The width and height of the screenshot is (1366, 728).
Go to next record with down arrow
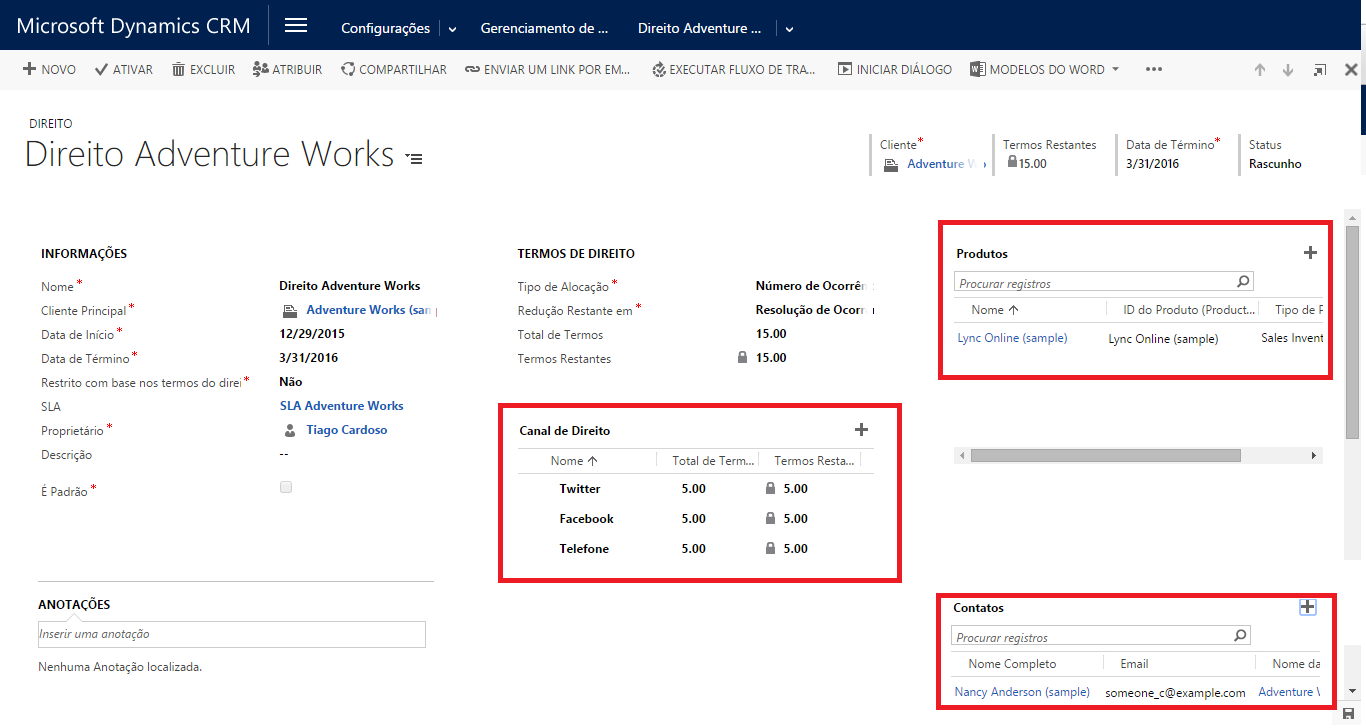[x=1288, y=70]
